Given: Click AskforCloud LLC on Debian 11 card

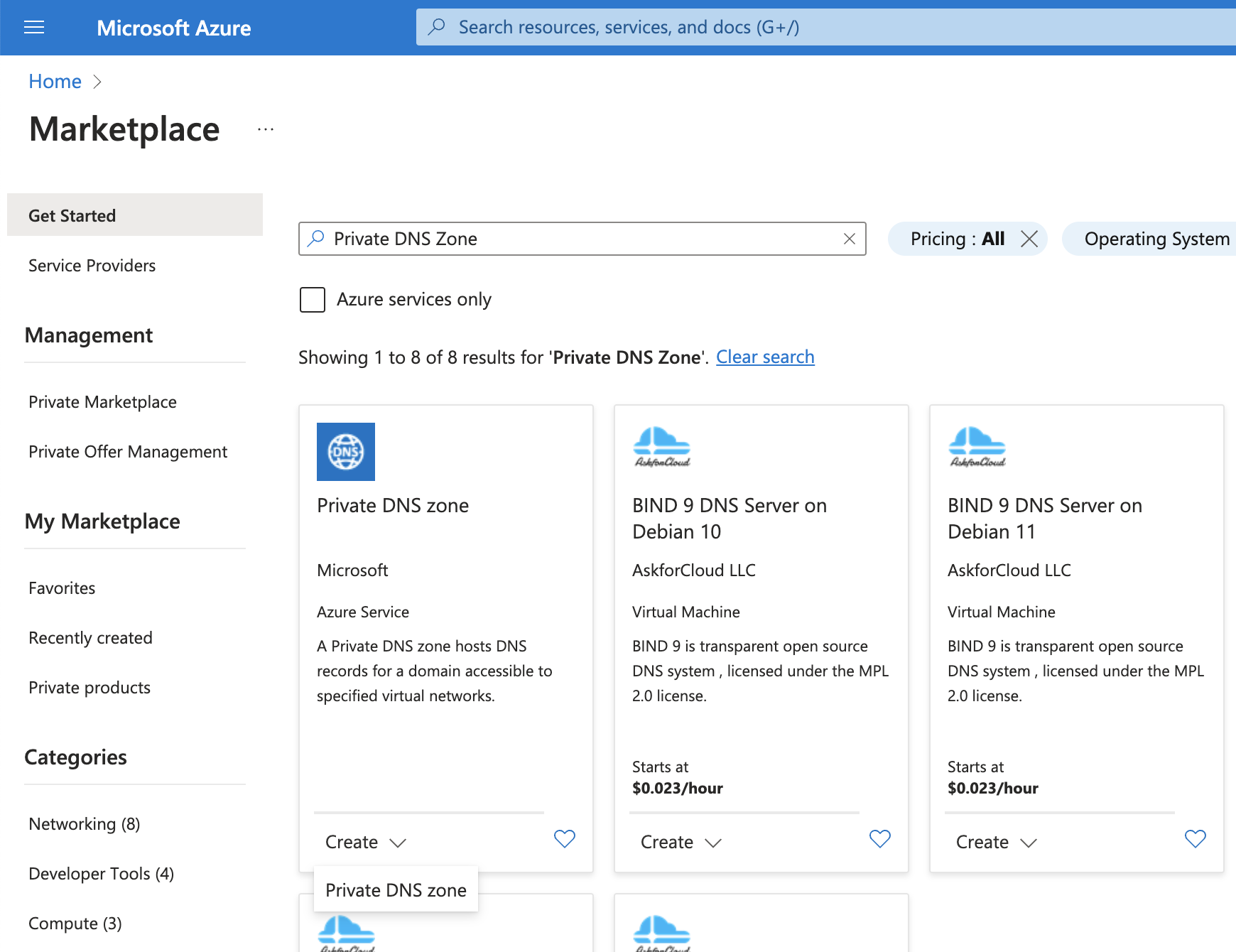Looking at the screenshot, I should coord(1009,570).
